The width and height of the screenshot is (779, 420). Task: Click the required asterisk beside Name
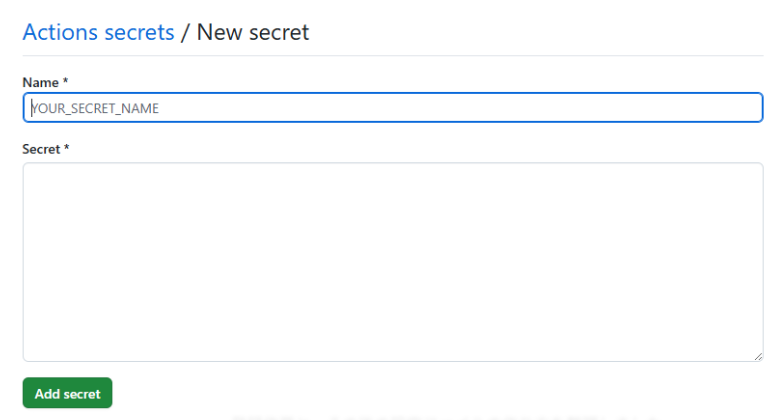click(x=65, y=82)
